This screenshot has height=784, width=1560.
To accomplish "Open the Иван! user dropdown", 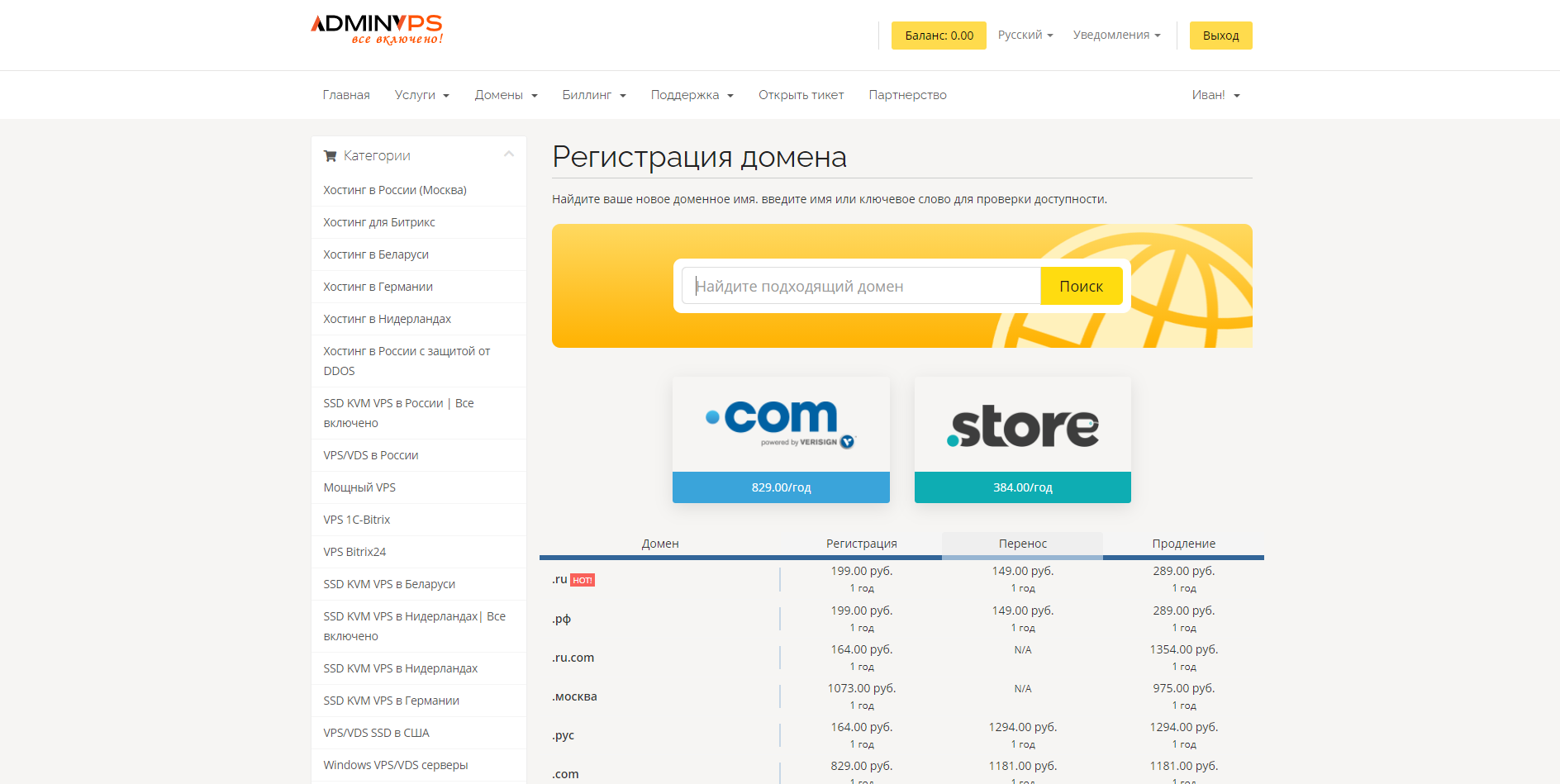I will click(x=1216, y=95).
